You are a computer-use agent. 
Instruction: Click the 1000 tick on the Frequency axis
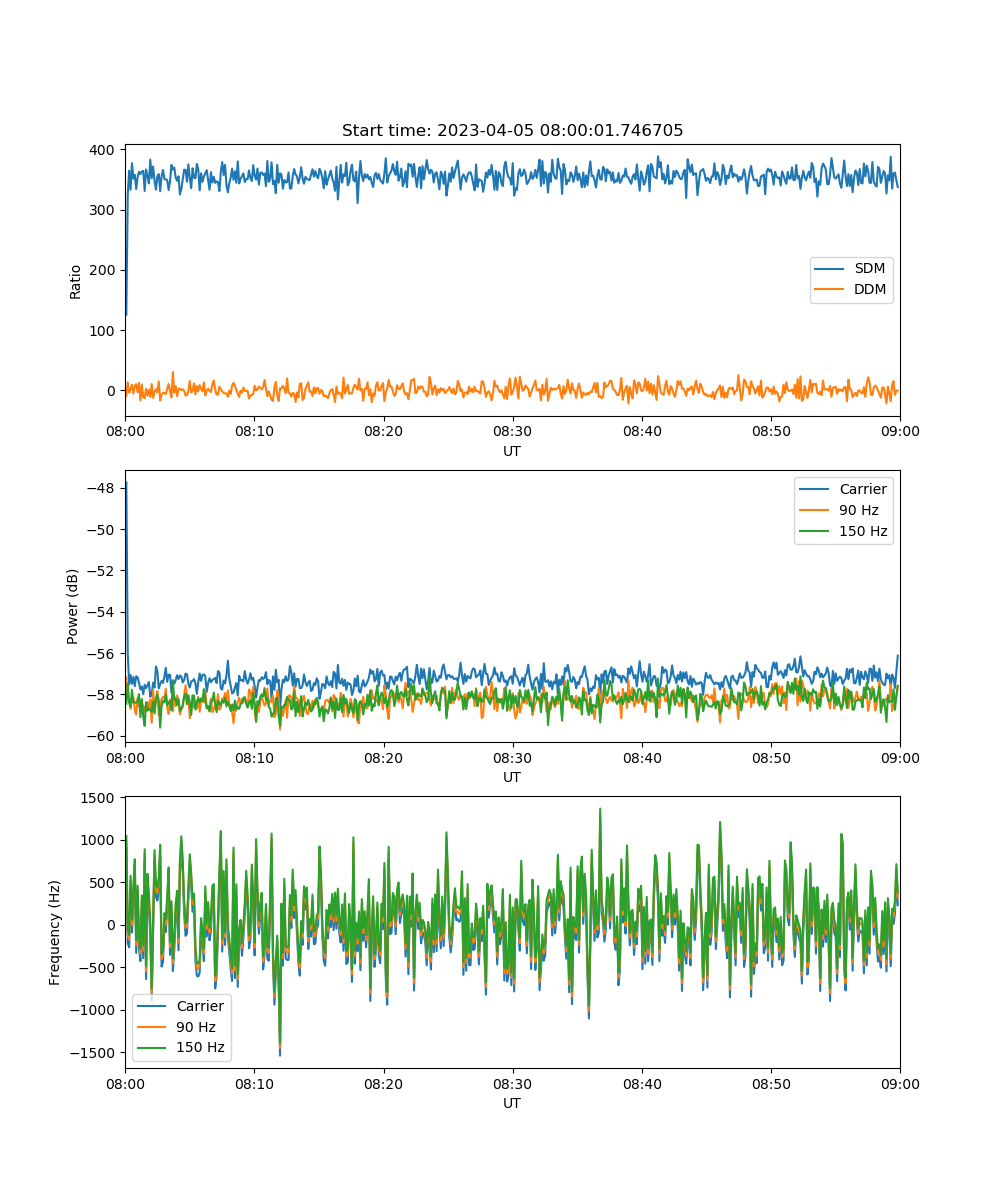click(x=100, y=840)
